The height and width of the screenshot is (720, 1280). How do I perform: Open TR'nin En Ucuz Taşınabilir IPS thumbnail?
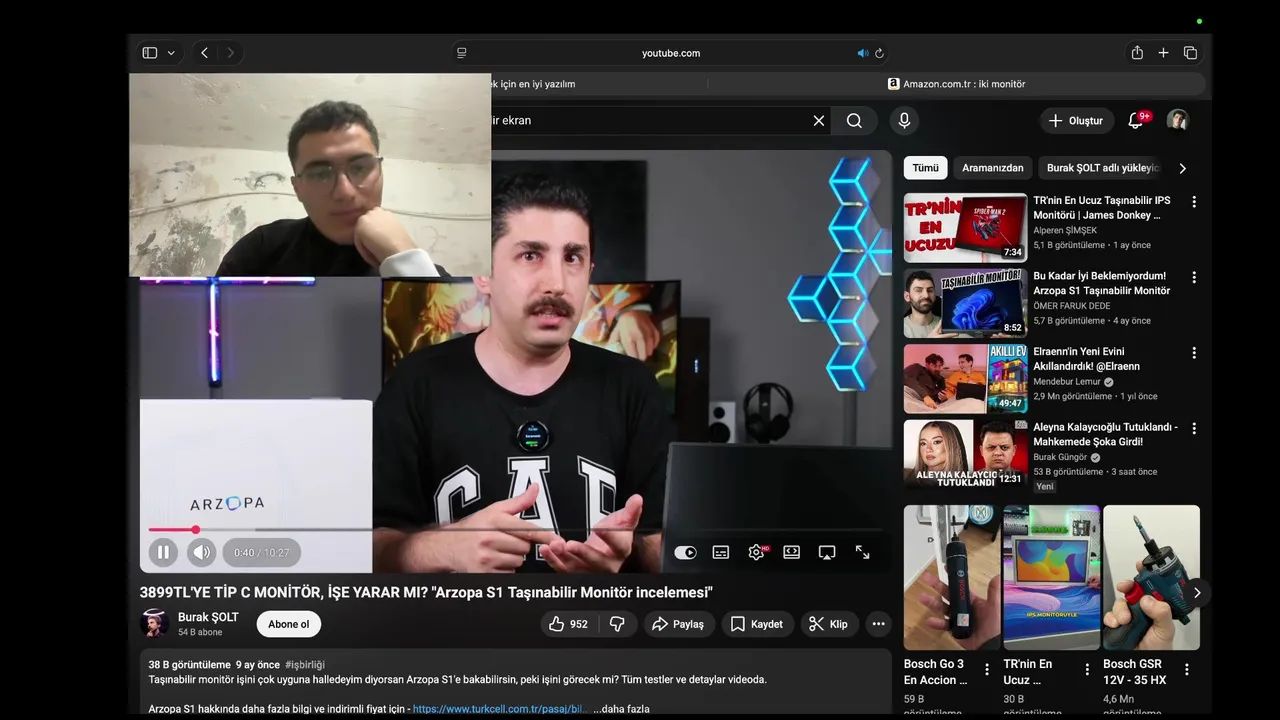(x=965, y=228)
